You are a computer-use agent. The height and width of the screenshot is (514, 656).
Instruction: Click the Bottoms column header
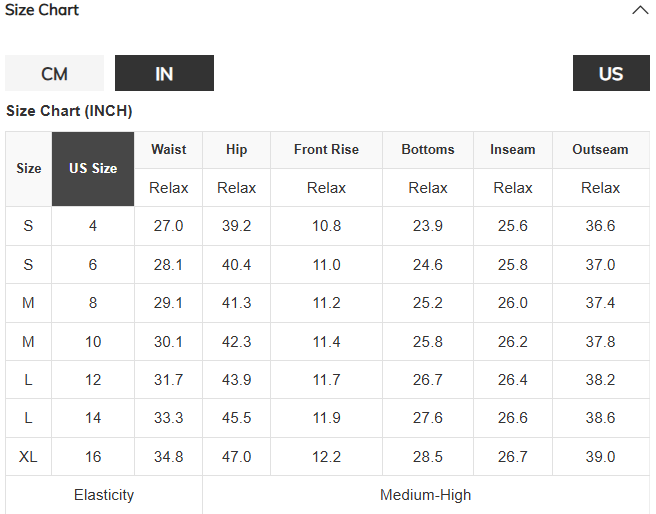click(428, 150)
